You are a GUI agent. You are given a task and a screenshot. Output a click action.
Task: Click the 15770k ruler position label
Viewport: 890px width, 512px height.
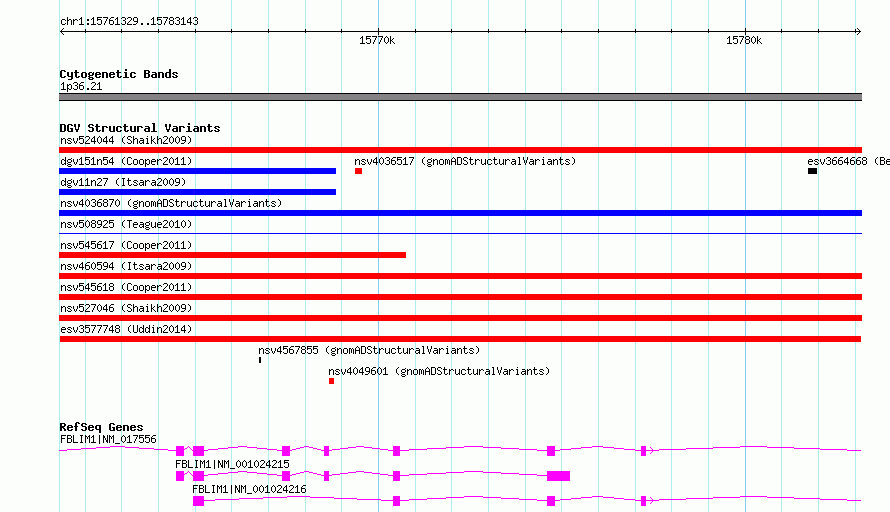pyautogui.click(x=377, y=40)
